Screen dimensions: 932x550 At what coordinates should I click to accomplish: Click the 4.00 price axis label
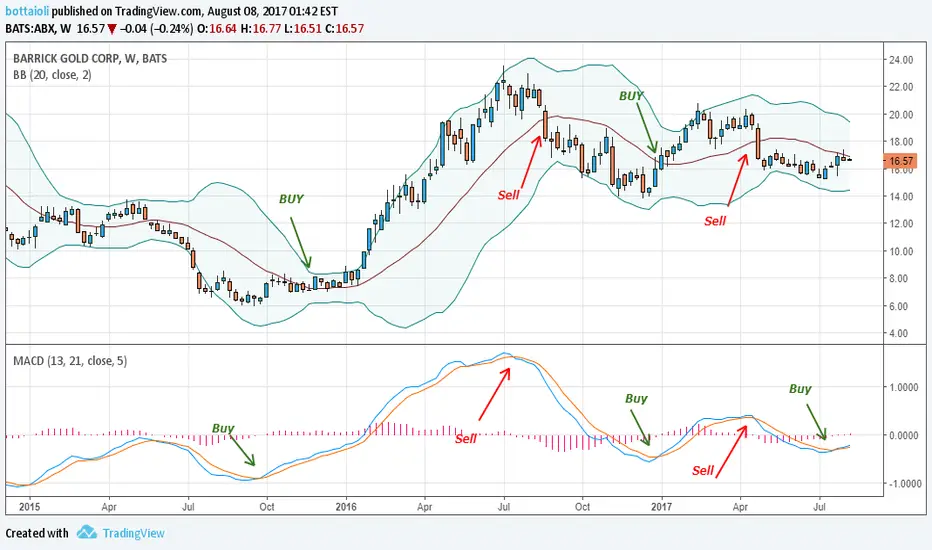(901, 333)
